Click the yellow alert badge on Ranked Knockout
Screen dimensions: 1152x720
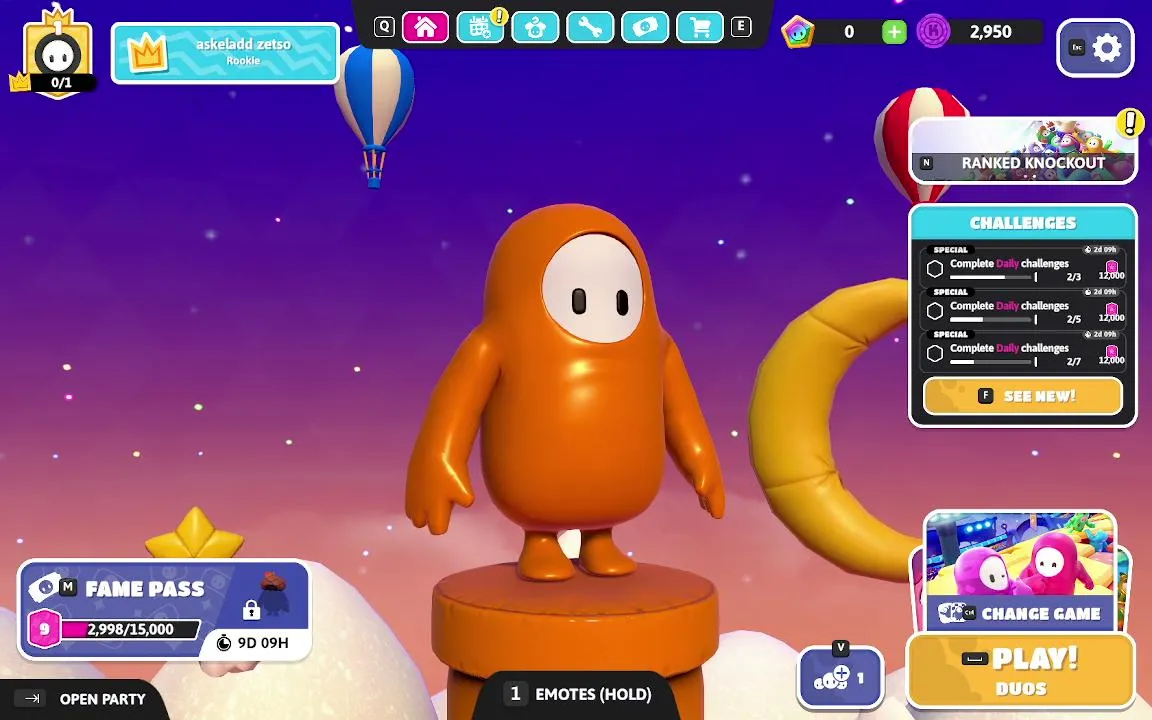pyautogui.click(x=1130, y=123)
